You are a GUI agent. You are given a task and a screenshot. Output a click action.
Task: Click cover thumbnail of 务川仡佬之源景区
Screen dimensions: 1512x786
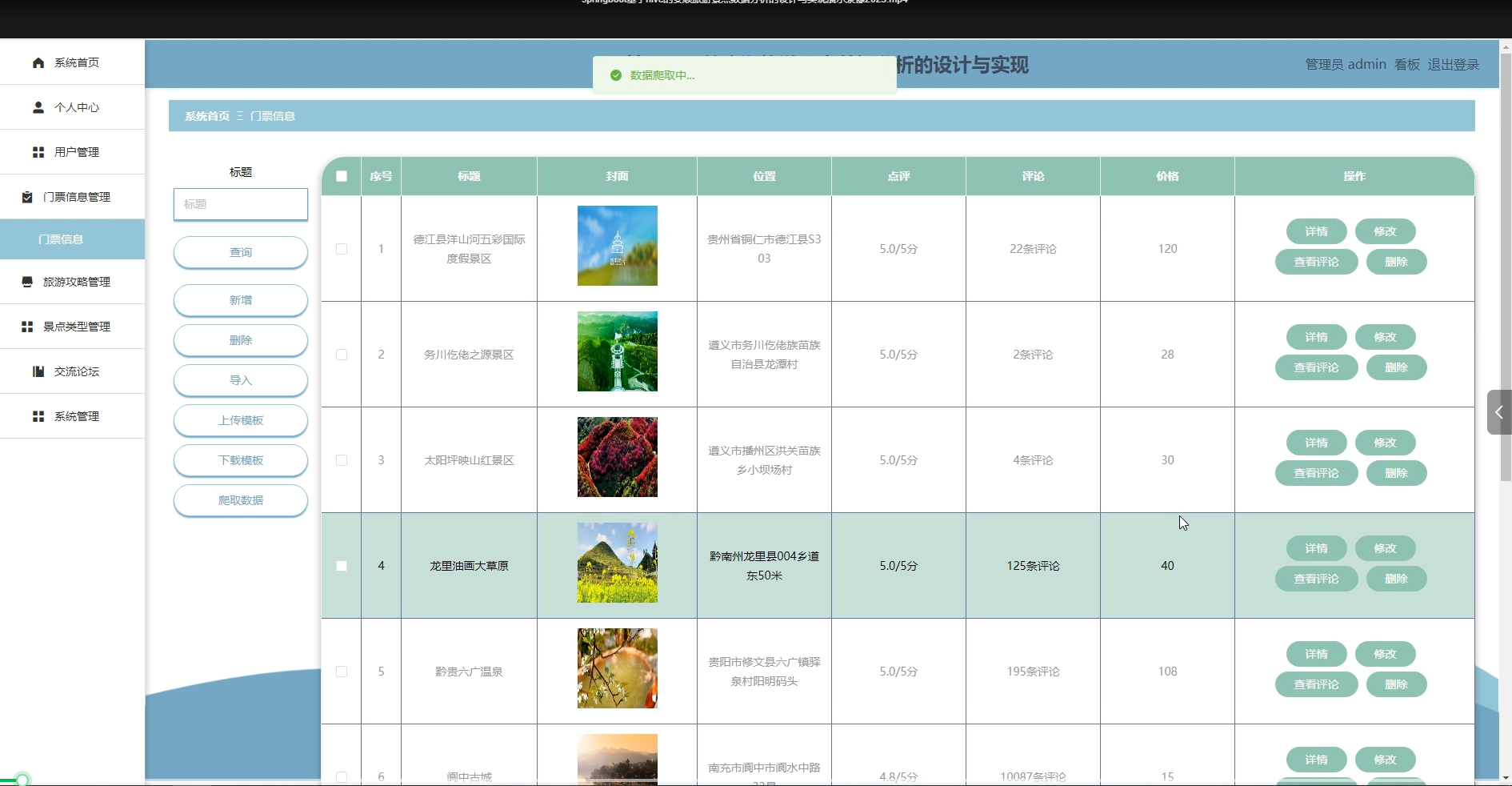pyautogui.click(x=618, y=351)
